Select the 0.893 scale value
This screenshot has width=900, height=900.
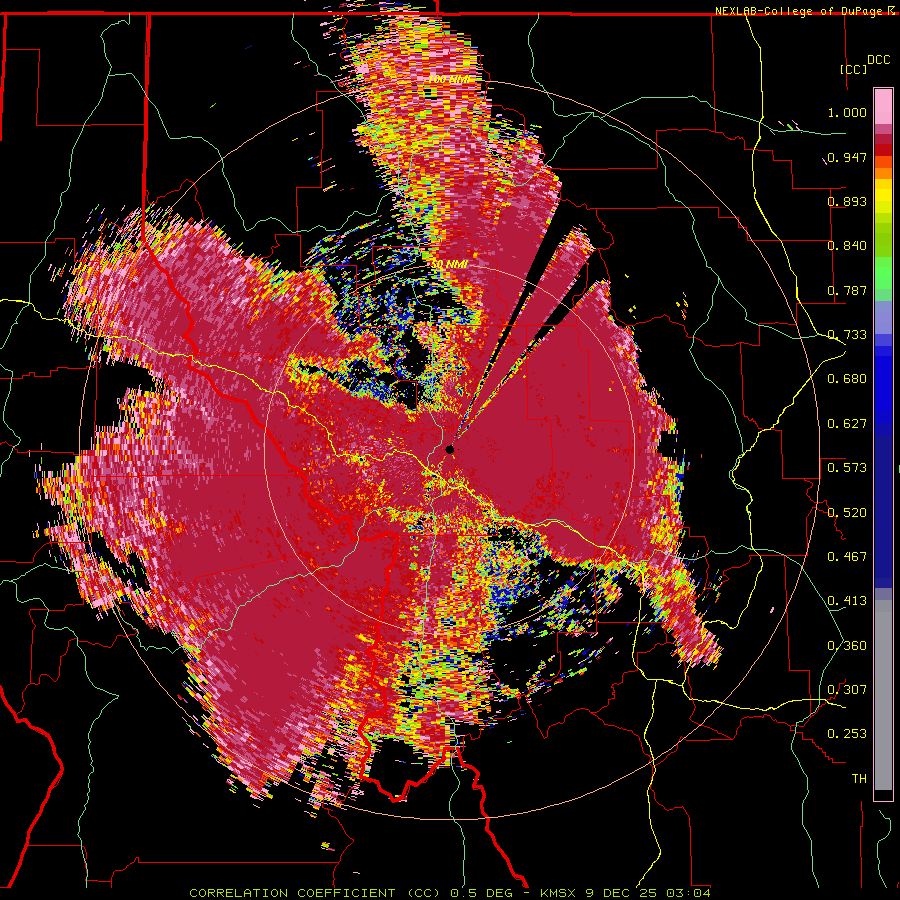click(847, 201)
